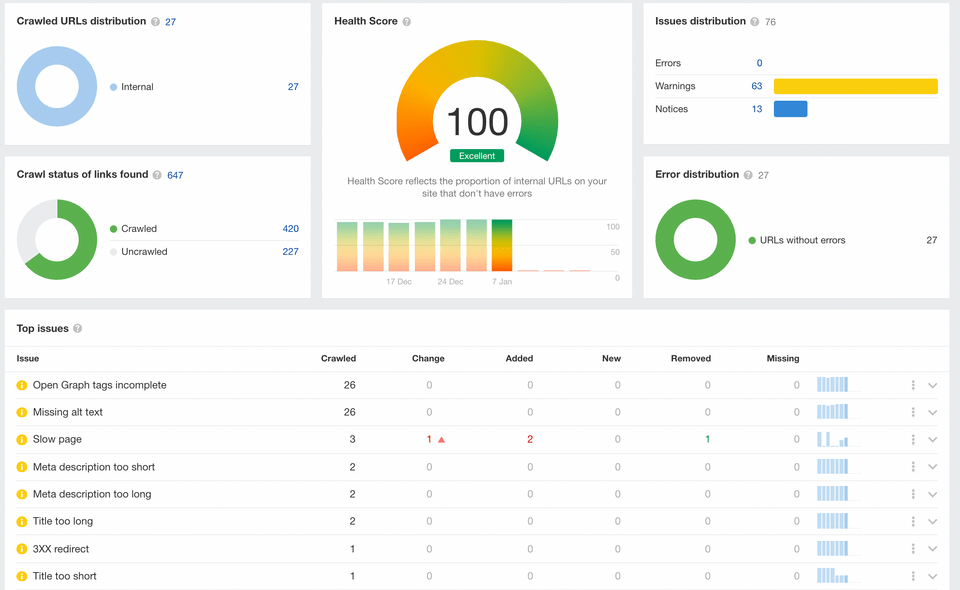Screen dimensions: 960x590
Task: Open the 63 Warnings count link
Action: pyautogui.click(x=757, y=87)
